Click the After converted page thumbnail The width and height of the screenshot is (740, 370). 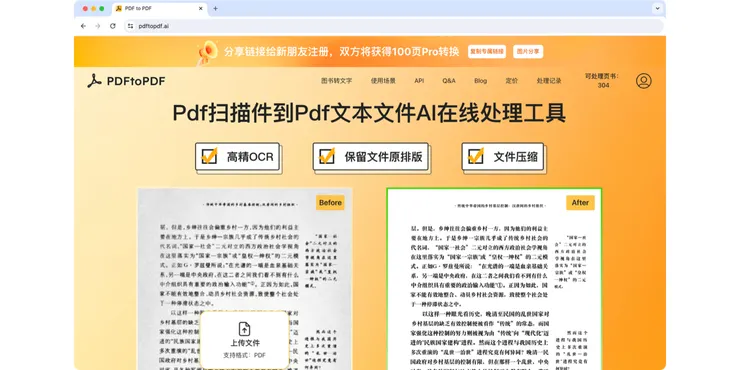tap(494, 279)
